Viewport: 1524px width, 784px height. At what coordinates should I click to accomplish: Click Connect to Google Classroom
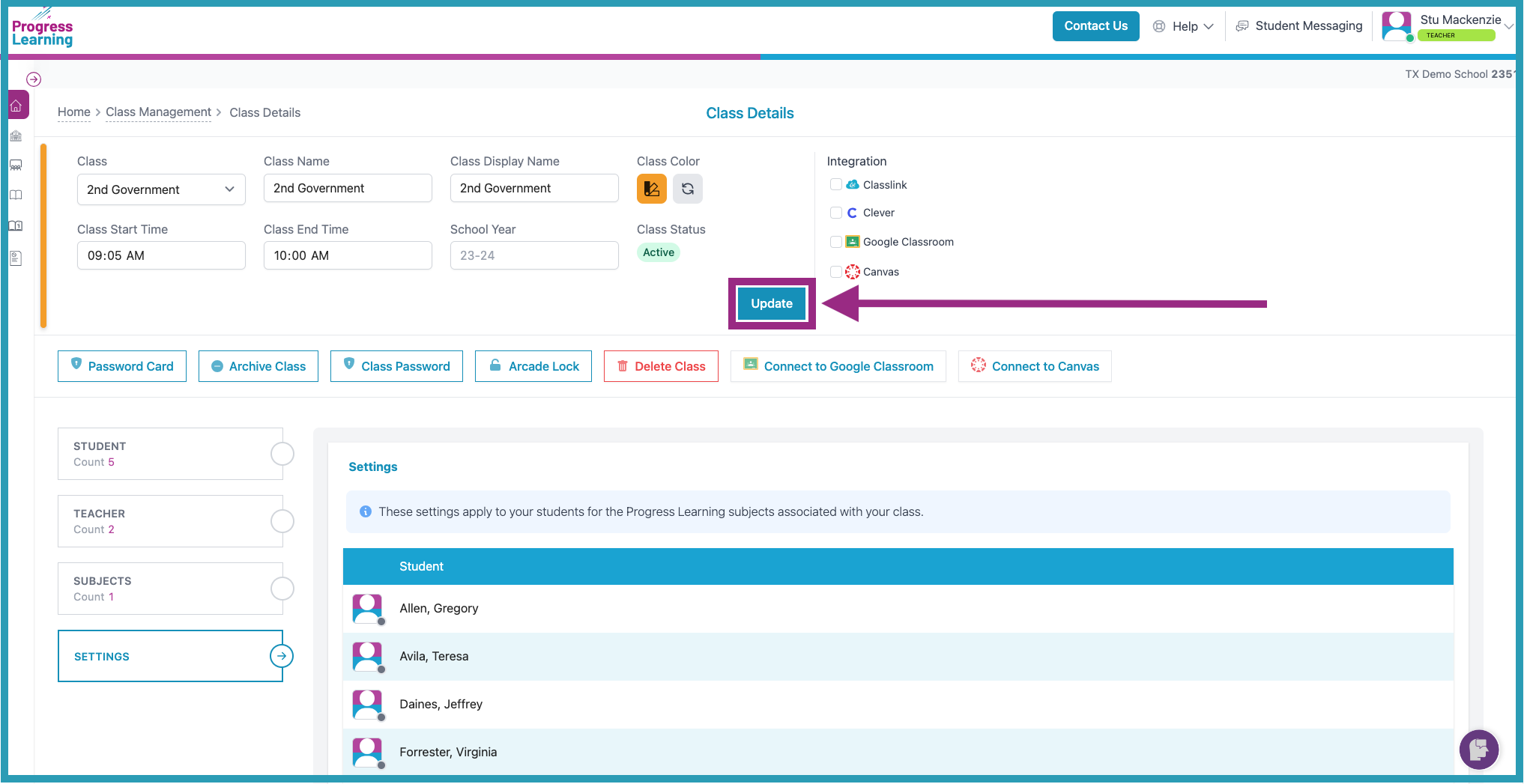[838, 366]
